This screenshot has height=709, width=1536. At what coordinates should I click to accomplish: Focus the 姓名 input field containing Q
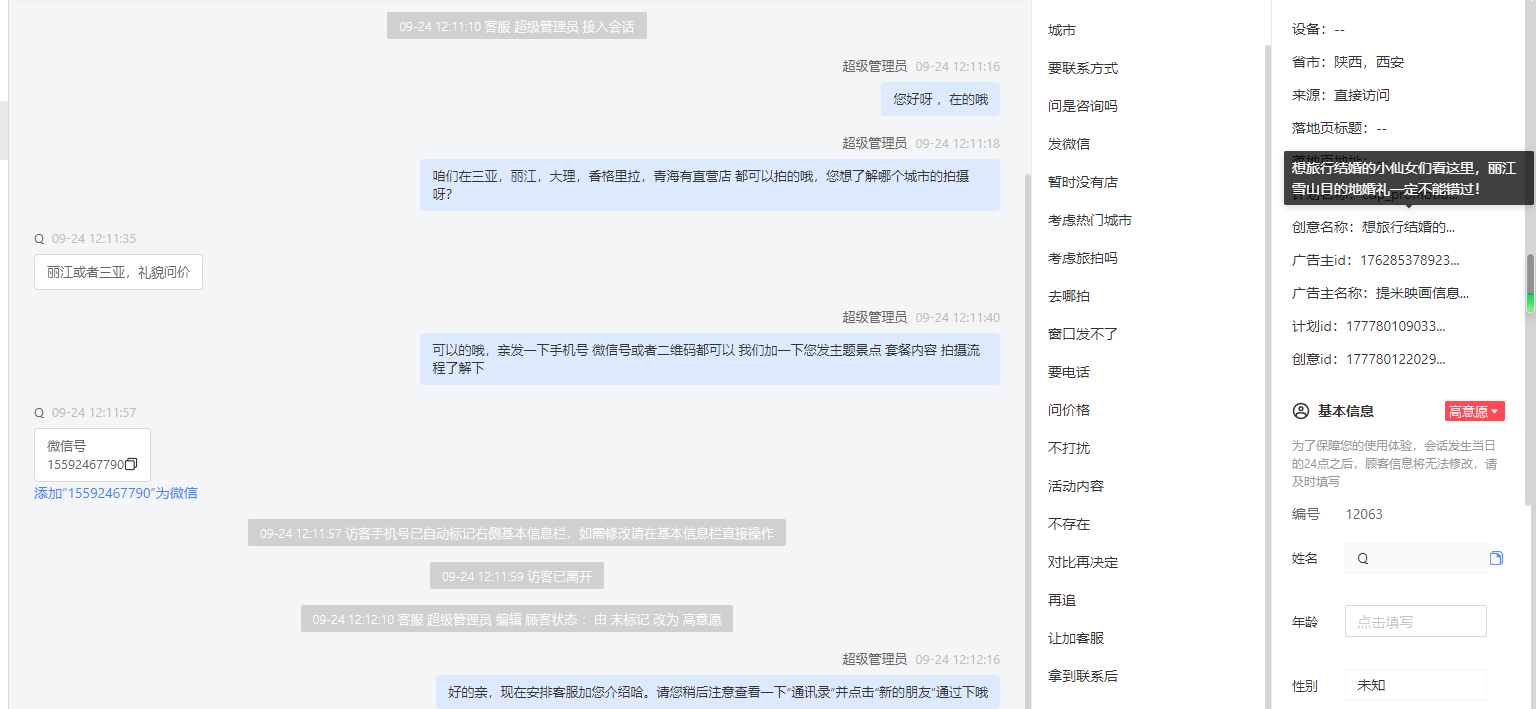[x=1415, y=558]
